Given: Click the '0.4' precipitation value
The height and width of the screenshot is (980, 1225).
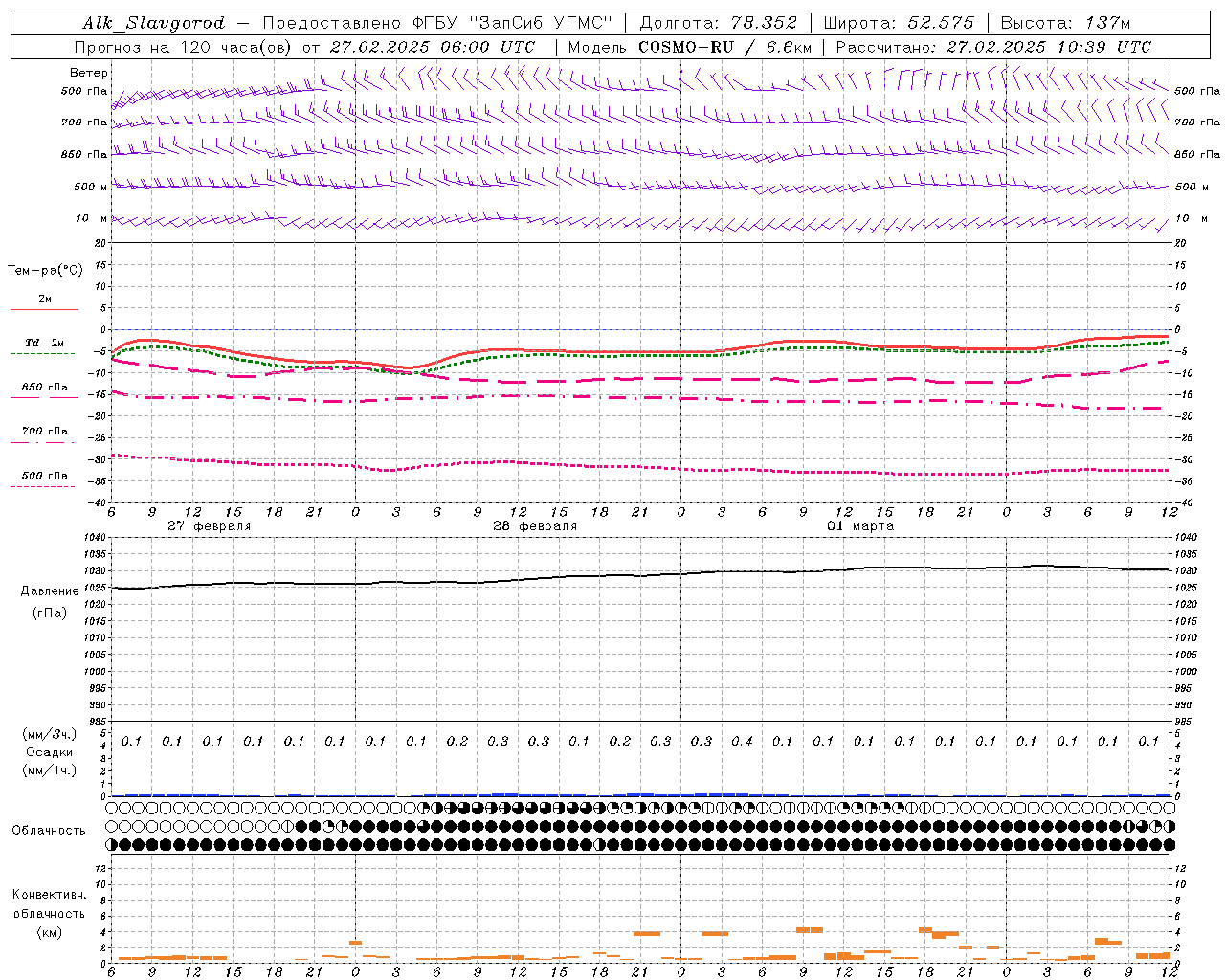Looking at the screenshot, I should pos(742,741).
